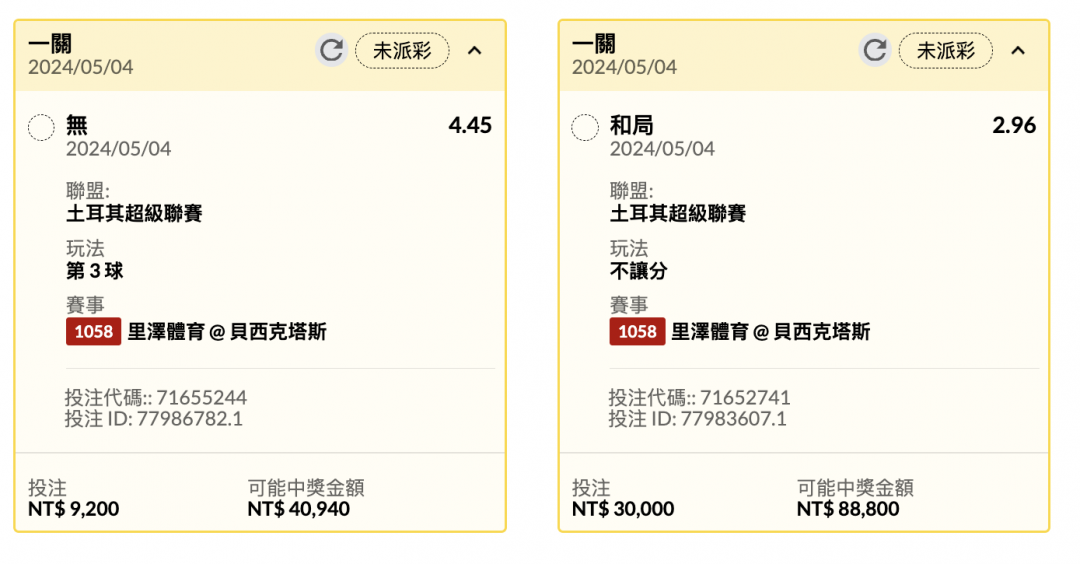Click refresh icon on left bet card
Screen dimensions: 1080x564
331,50
